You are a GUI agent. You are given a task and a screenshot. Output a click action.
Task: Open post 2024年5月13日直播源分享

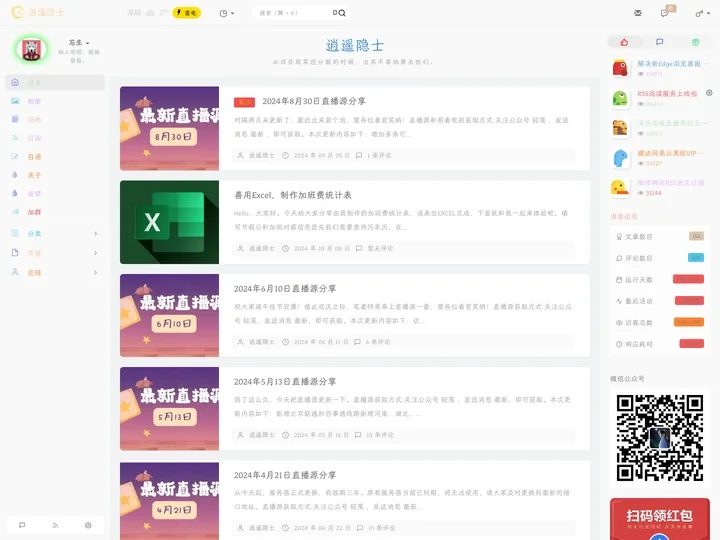coord(285,382)
